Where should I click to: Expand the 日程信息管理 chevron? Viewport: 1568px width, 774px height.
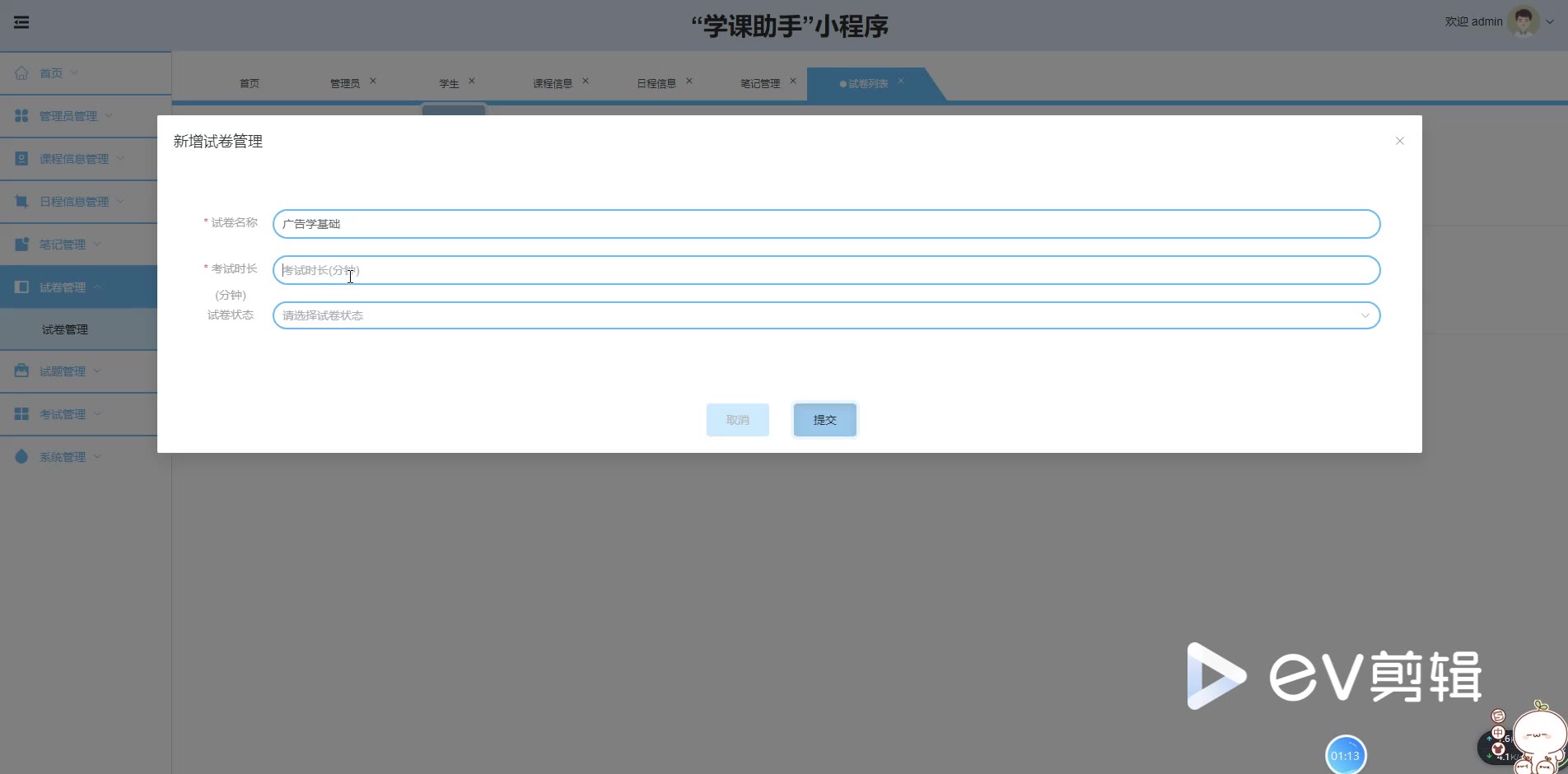120,201
